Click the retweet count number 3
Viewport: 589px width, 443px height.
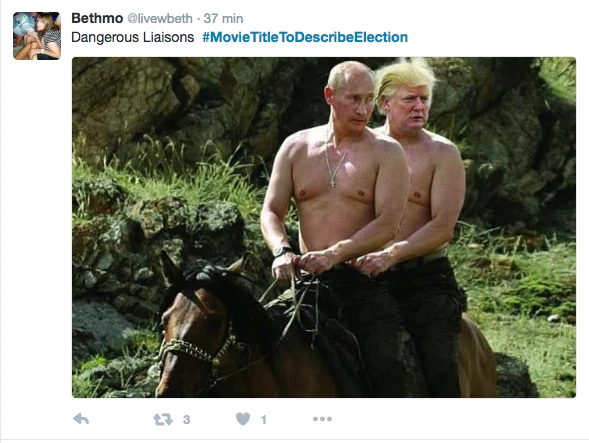click(186, 419)
